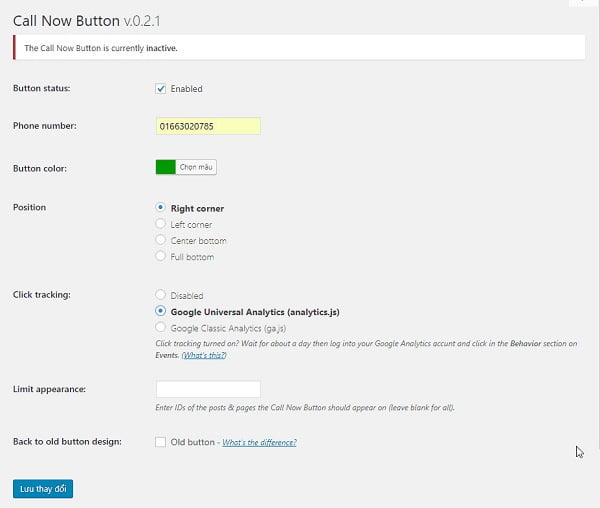The height and width of the screenshot is (508, 600).
Task: Choose Center bottom position radio
Action: (x=160, y=240)
